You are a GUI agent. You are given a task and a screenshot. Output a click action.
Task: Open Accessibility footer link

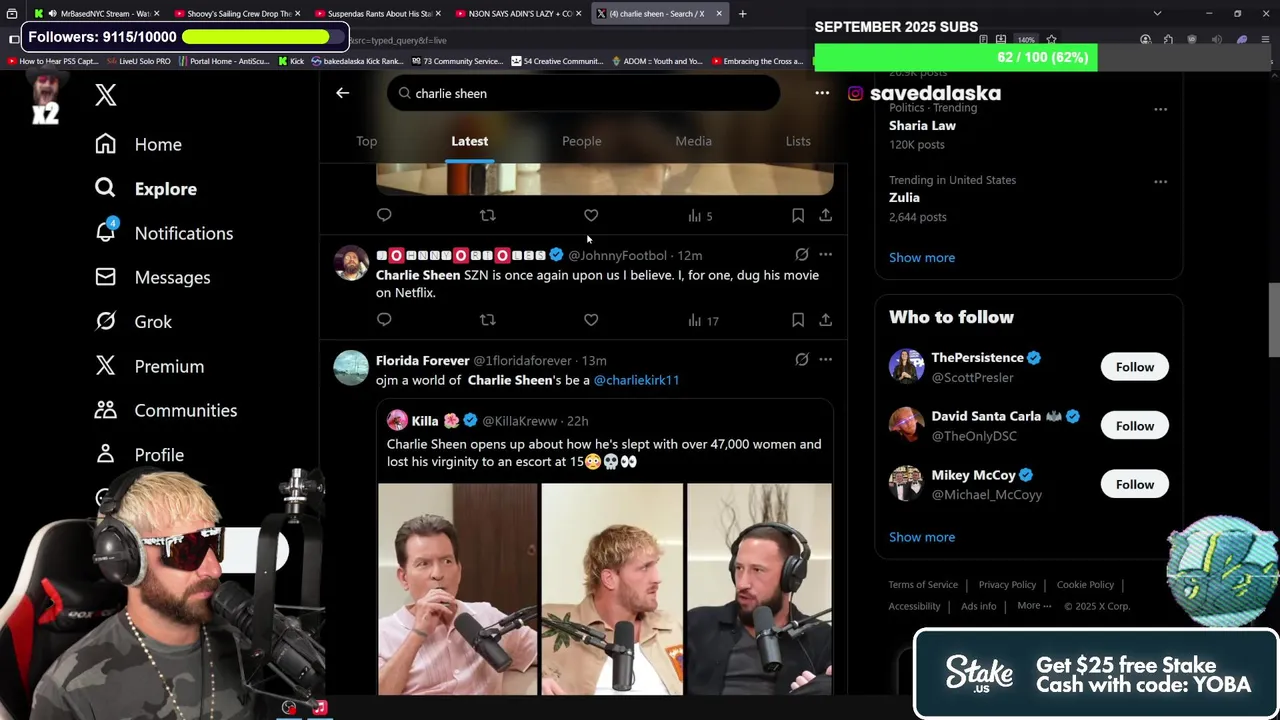pos(914,606)
